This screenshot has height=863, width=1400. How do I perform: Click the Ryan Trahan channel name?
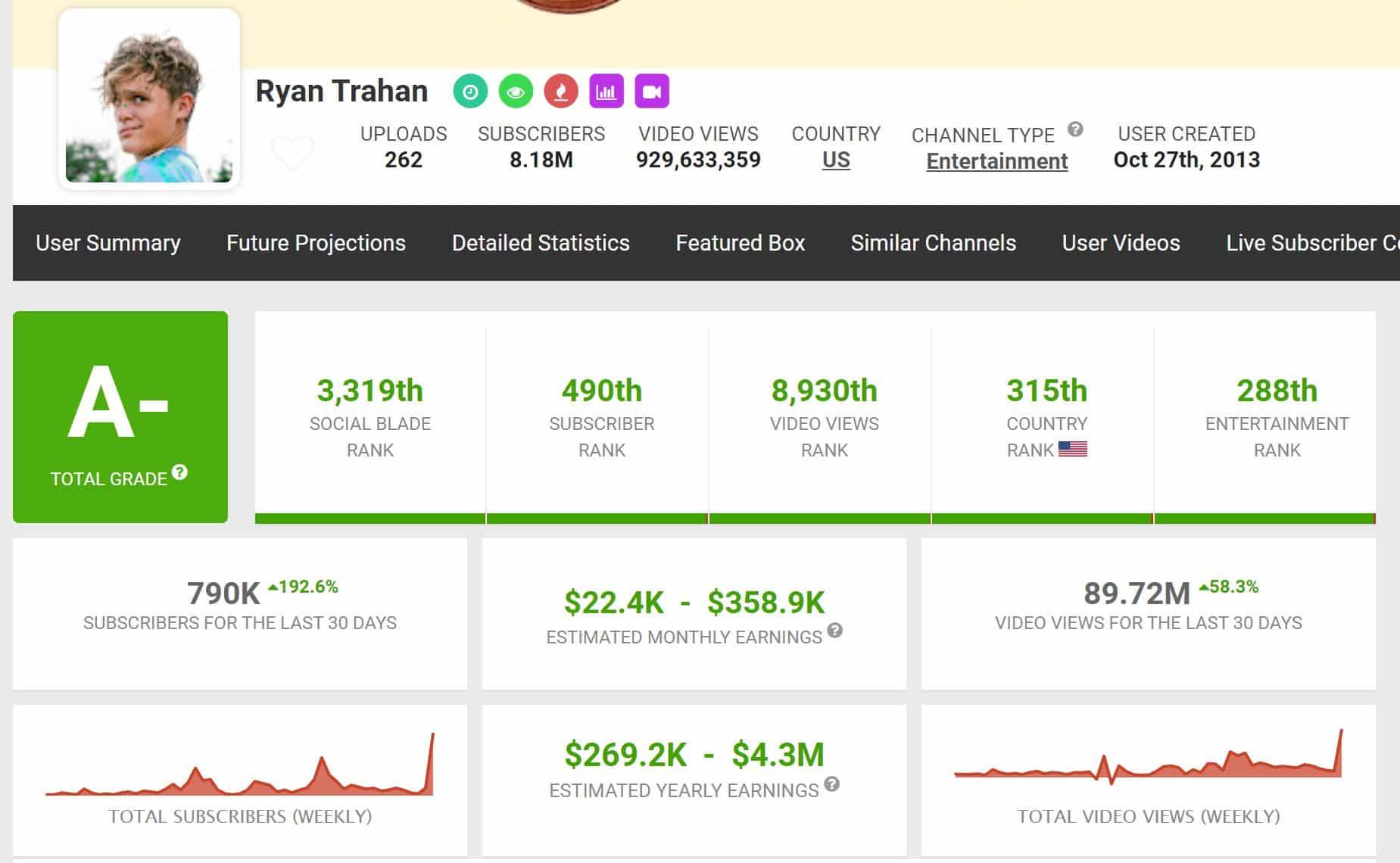click(341, 91)
